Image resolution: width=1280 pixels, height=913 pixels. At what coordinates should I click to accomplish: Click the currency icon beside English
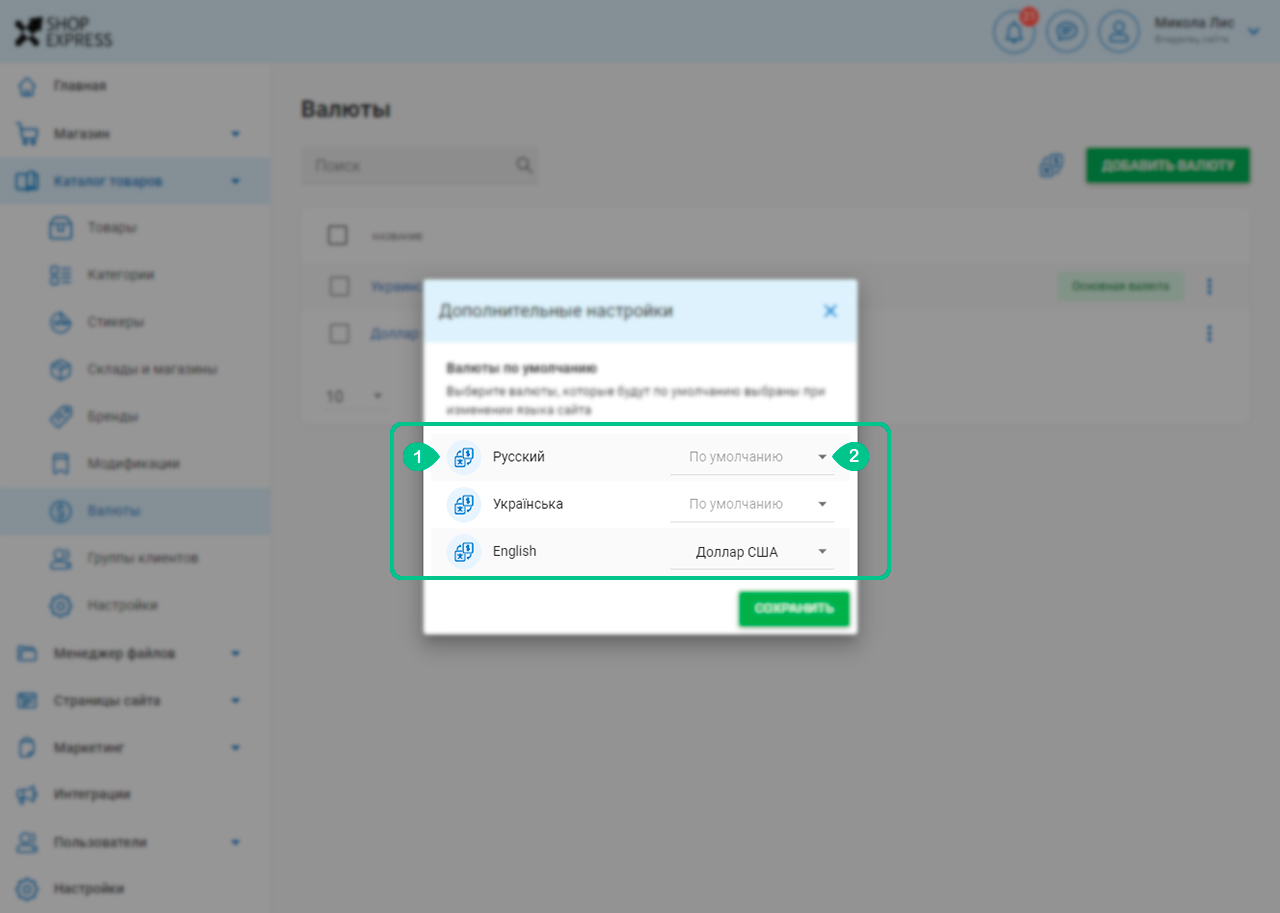pos(463,551)
